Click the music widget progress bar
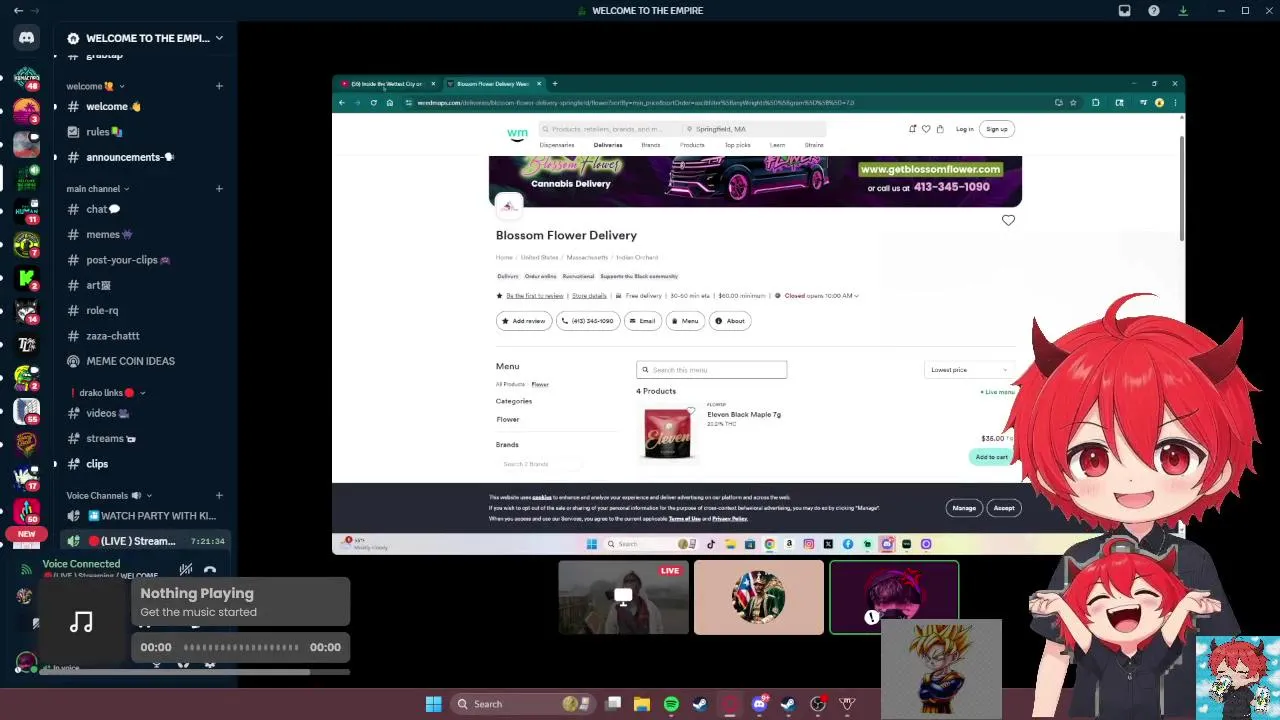This screenshot has width=1280, height=720. pos(241,647)
